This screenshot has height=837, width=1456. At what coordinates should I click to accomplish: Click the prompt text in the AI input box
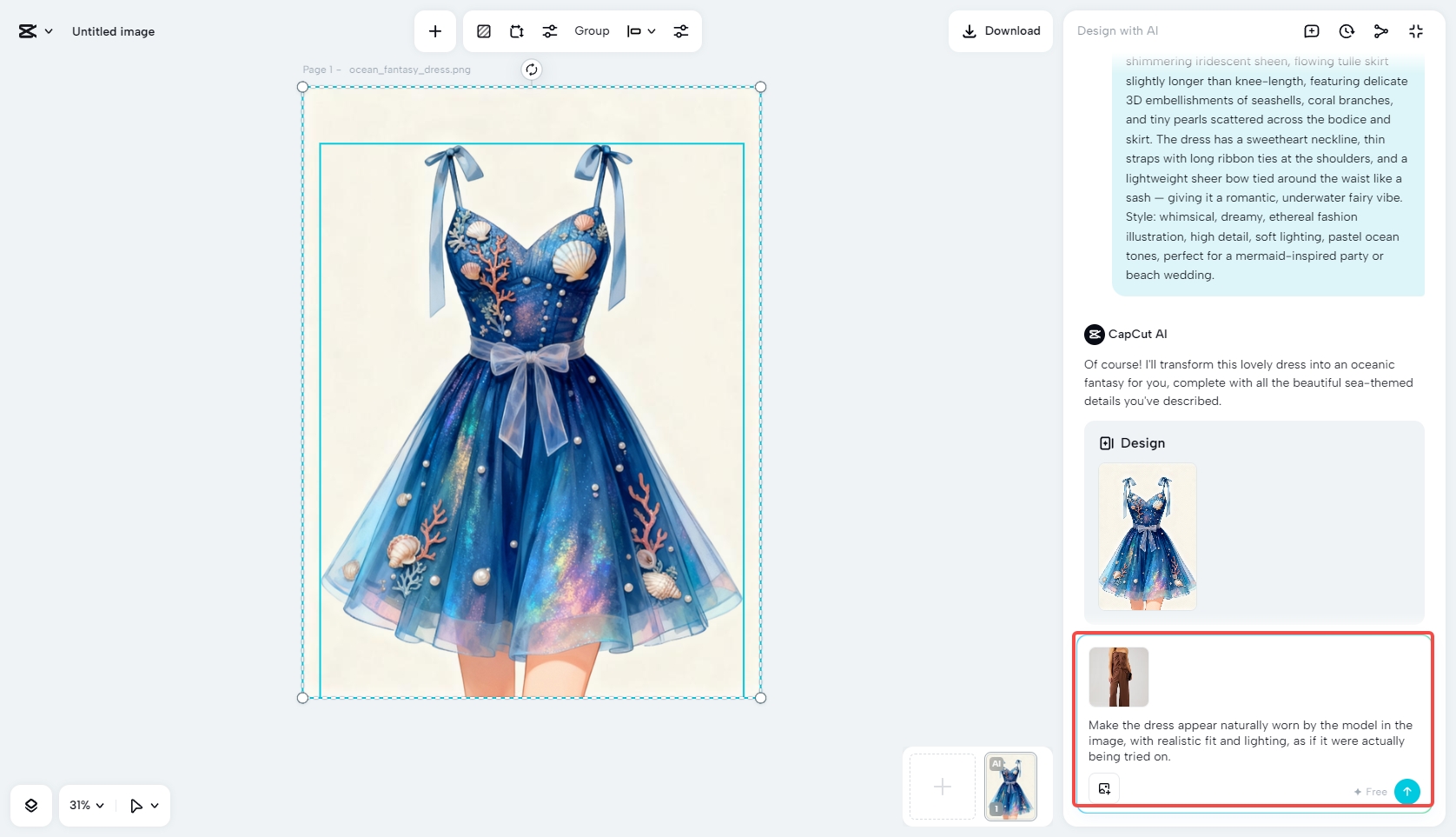click(x=1250, y=741)
